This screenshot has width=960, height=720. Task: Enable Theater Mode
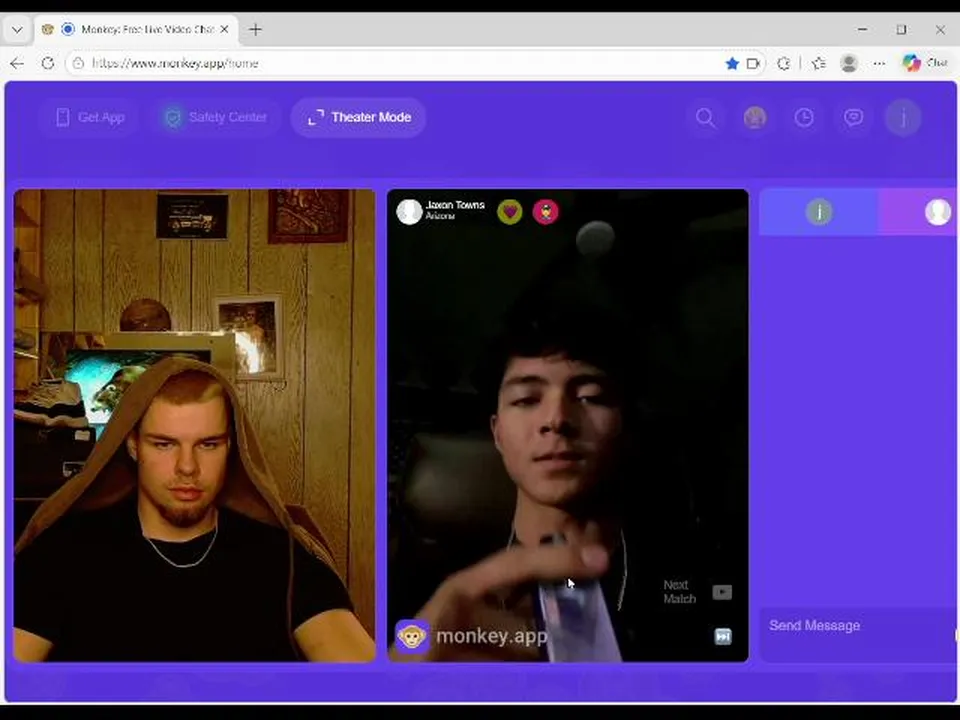pos(359,117)
